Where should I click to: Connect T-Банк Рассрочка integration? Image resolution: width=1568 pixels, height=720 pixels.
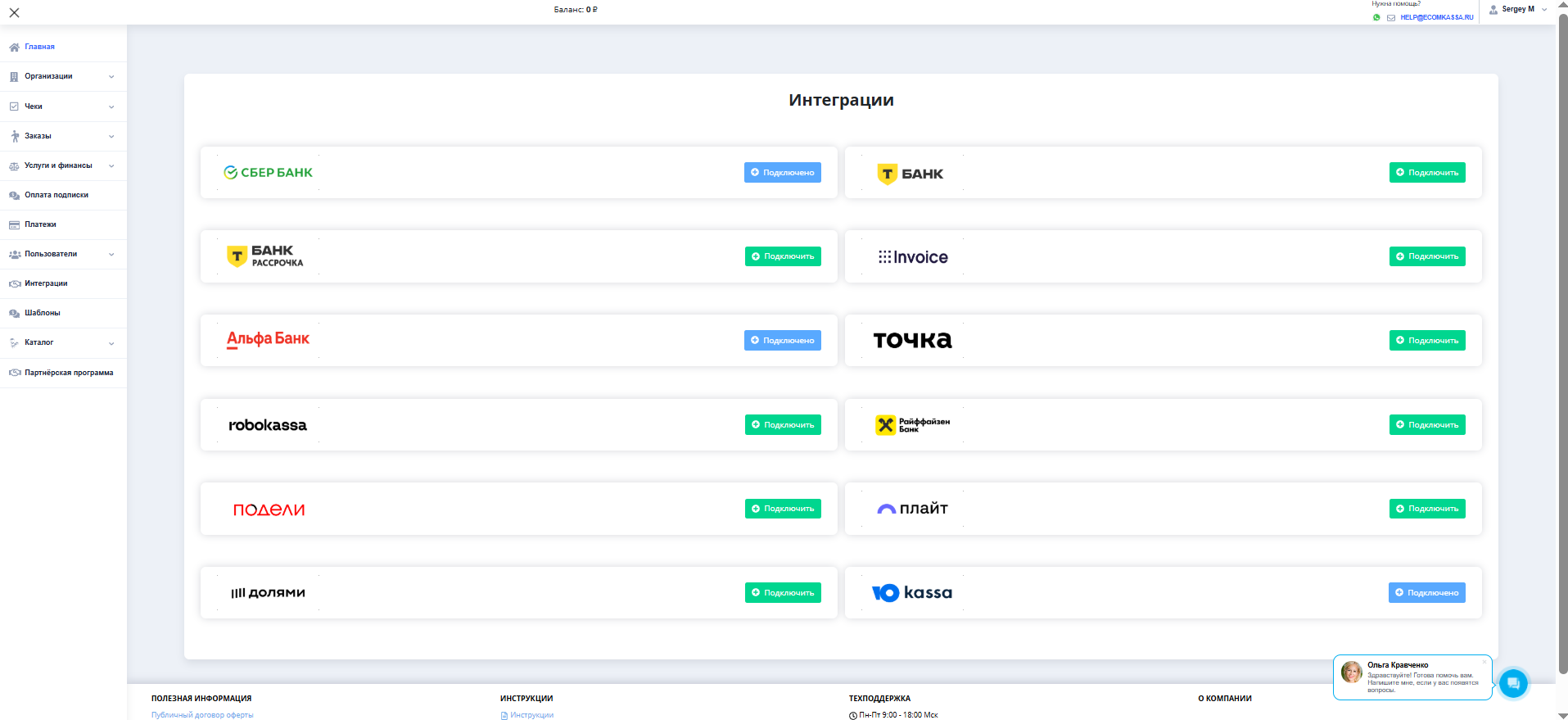pos(782,256)
